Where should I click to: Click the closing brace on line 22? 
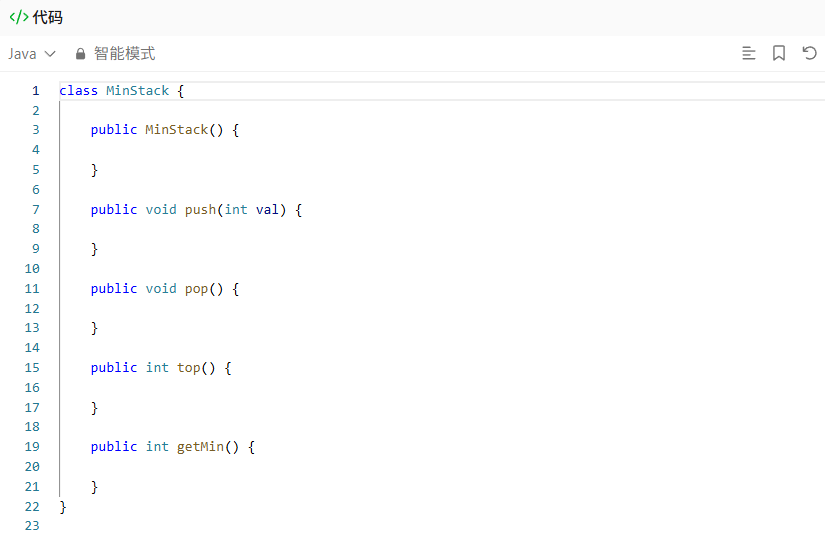(x=63, y=507)
